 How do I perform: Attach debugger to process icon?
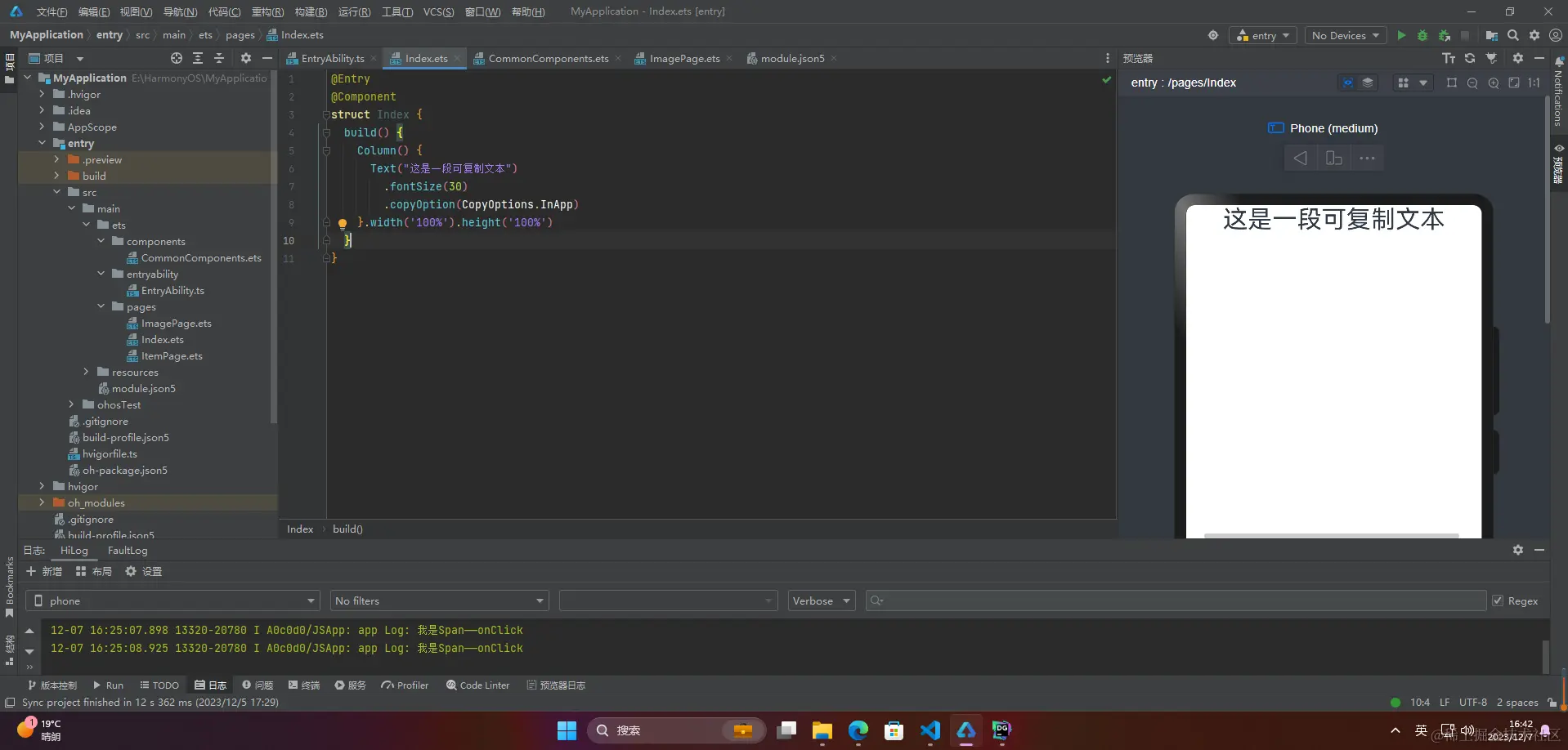tap(1445, 35)
